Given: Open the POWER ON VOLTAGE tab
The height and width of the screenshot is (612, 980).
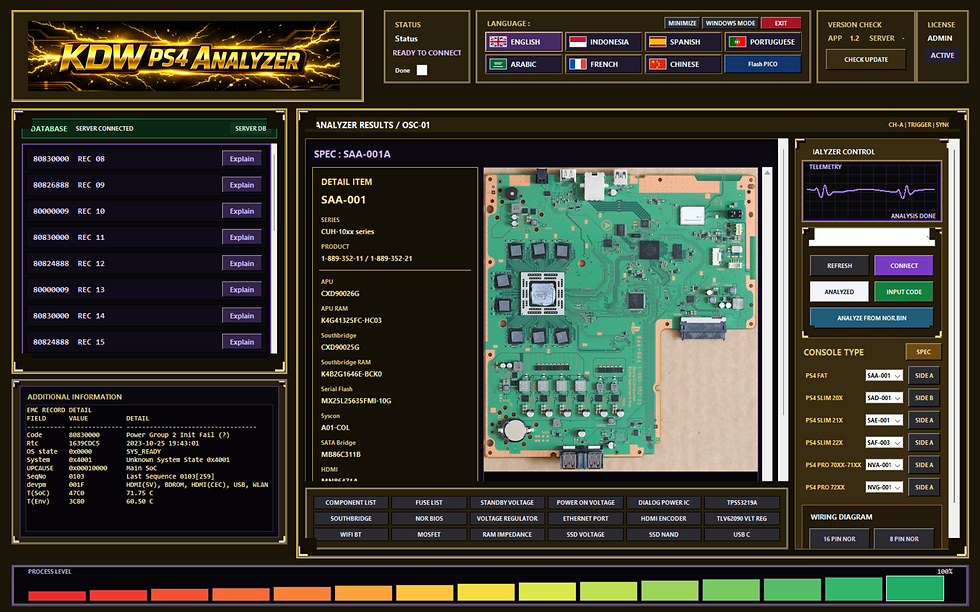Looking at the screenshot, I should pyautogui.click(x=585, y=503).
